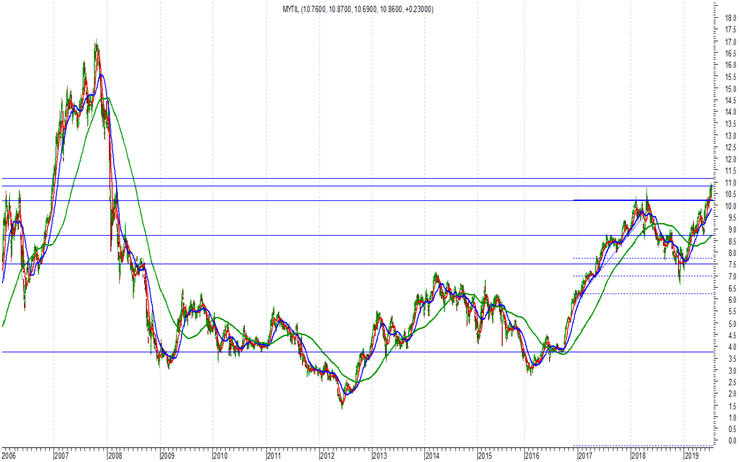The image size is (740, 462).
Task: Select the 2013 year label on the time axis
Action: click(380, 456)
